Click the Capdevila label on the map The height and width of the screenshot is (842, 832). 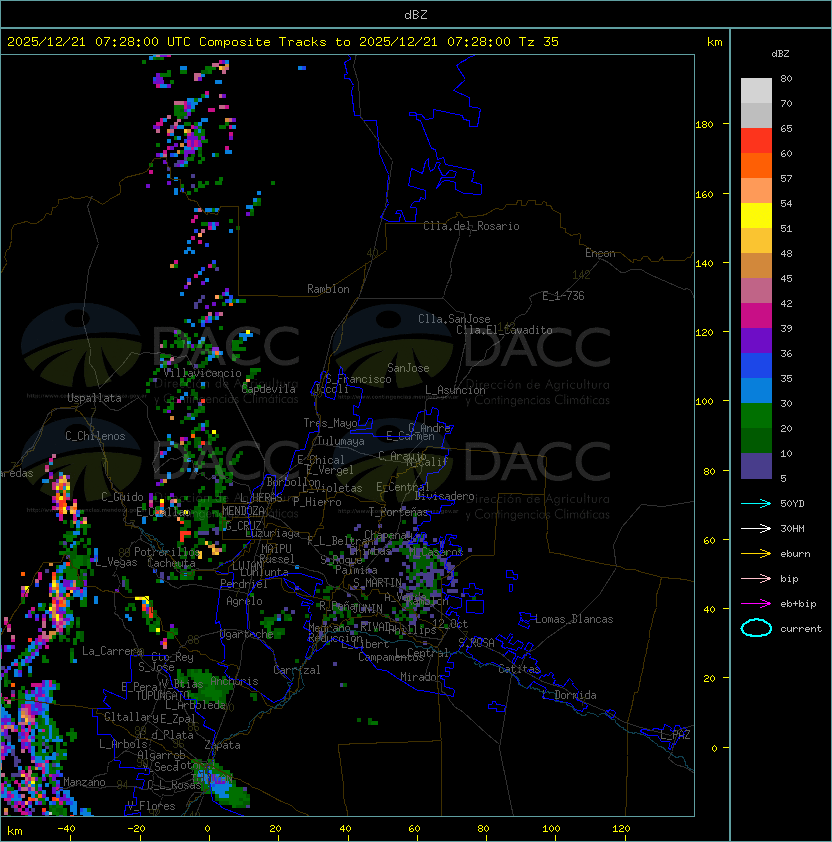click(269, 389)
